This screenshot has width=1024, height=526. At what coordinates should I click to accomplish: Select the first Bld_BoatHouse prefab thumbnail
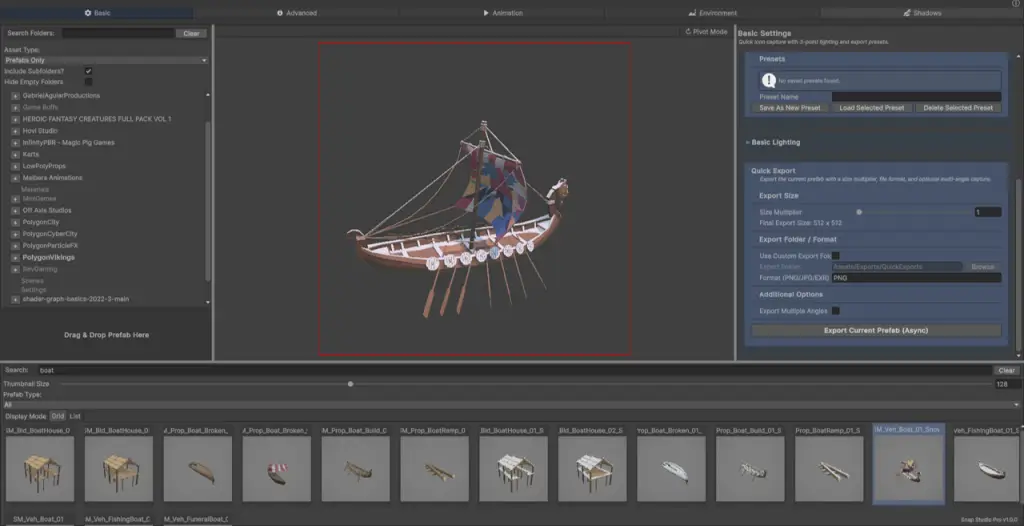click(40, 467)
